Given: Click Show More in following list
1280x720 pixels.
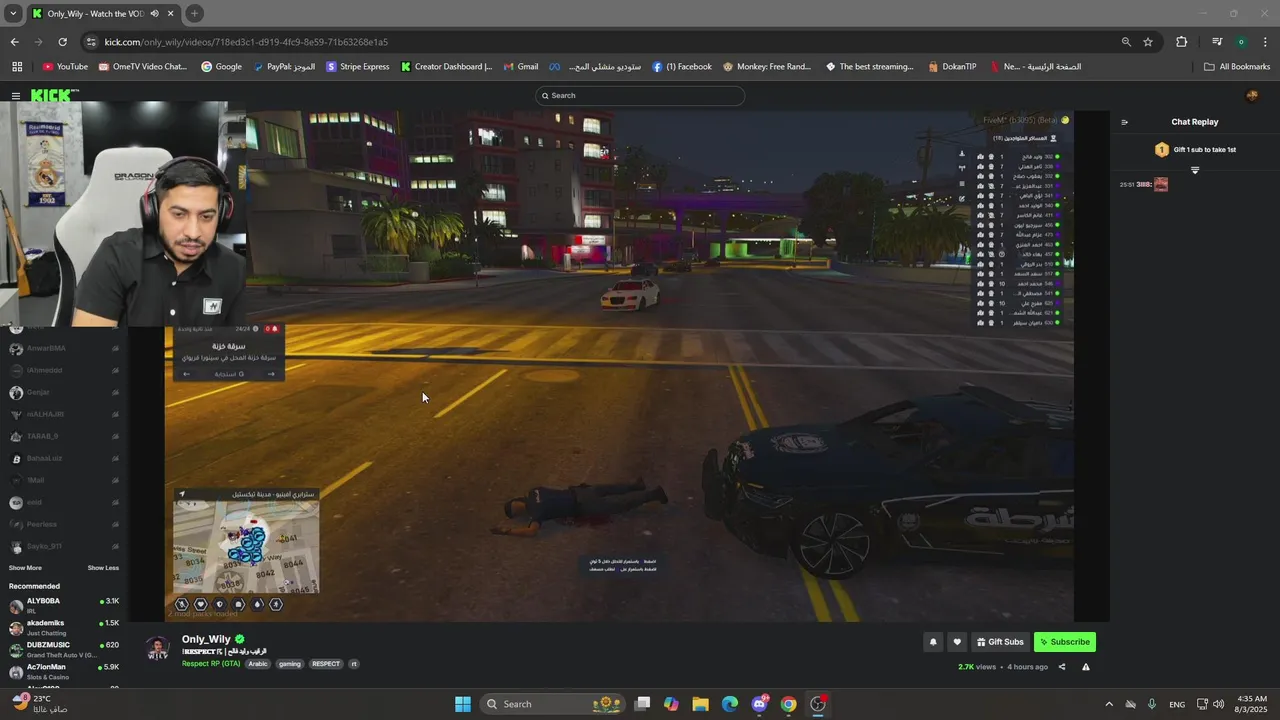Looking at the screenshot, I should click(25, 568).
